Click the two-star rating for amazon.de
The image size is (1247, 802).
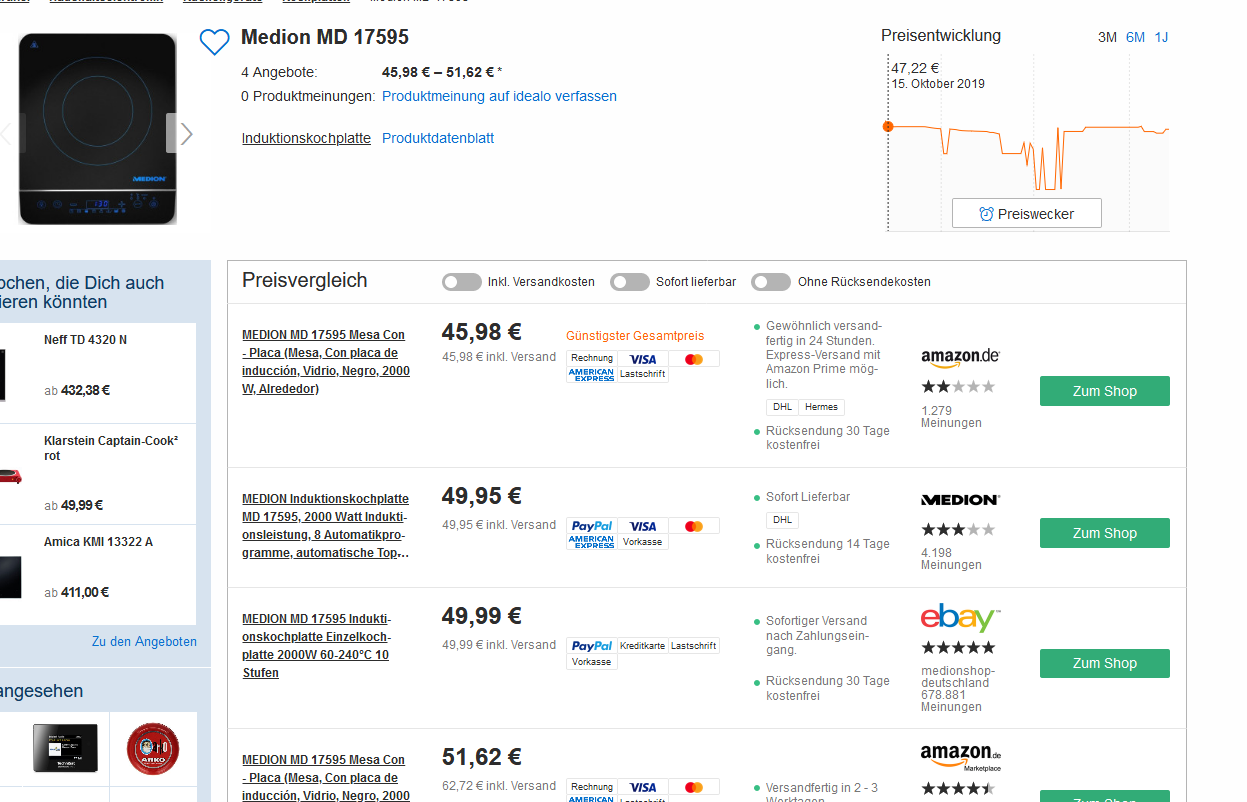click(x=958, y=387)
